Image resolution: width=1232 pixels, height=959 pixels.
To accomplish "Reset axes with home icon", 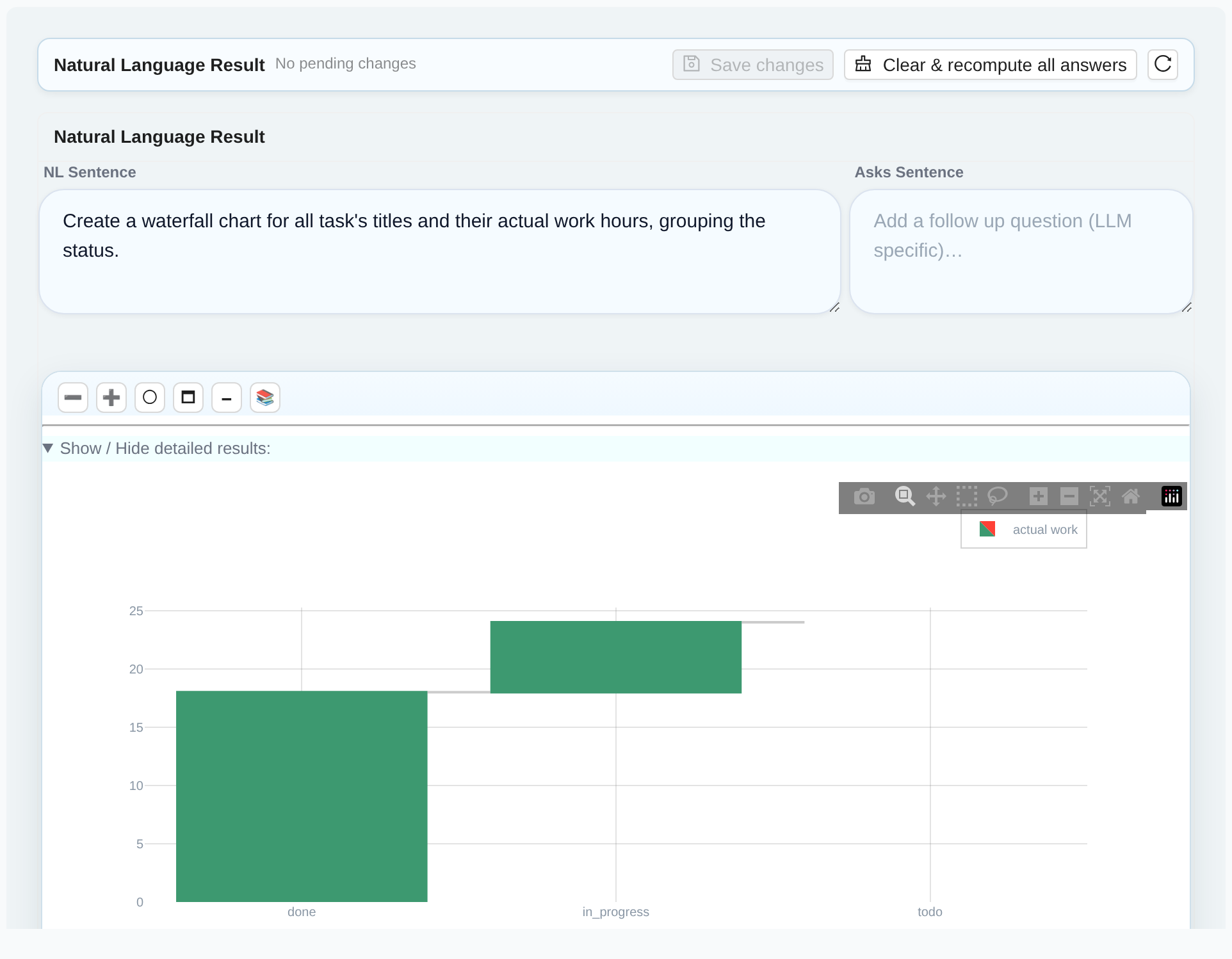I will [x=1131, y=497].
